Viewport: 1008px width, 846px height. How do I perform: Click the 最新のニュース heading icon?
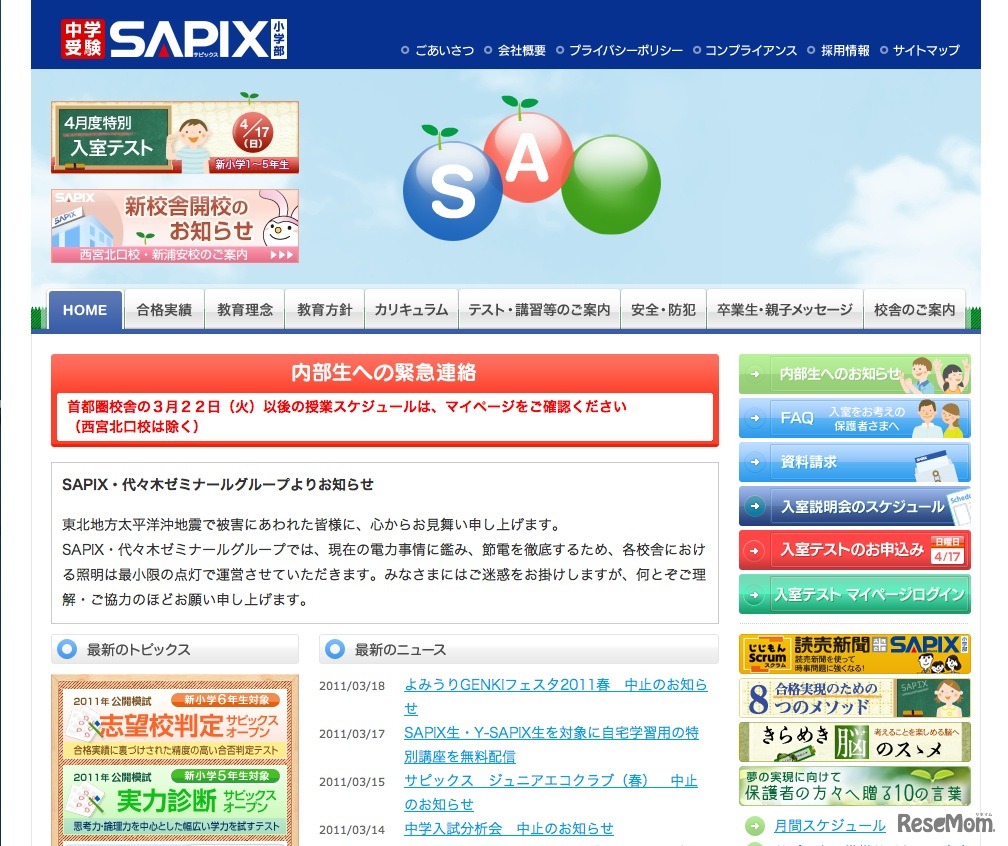[x=334, y=649]
